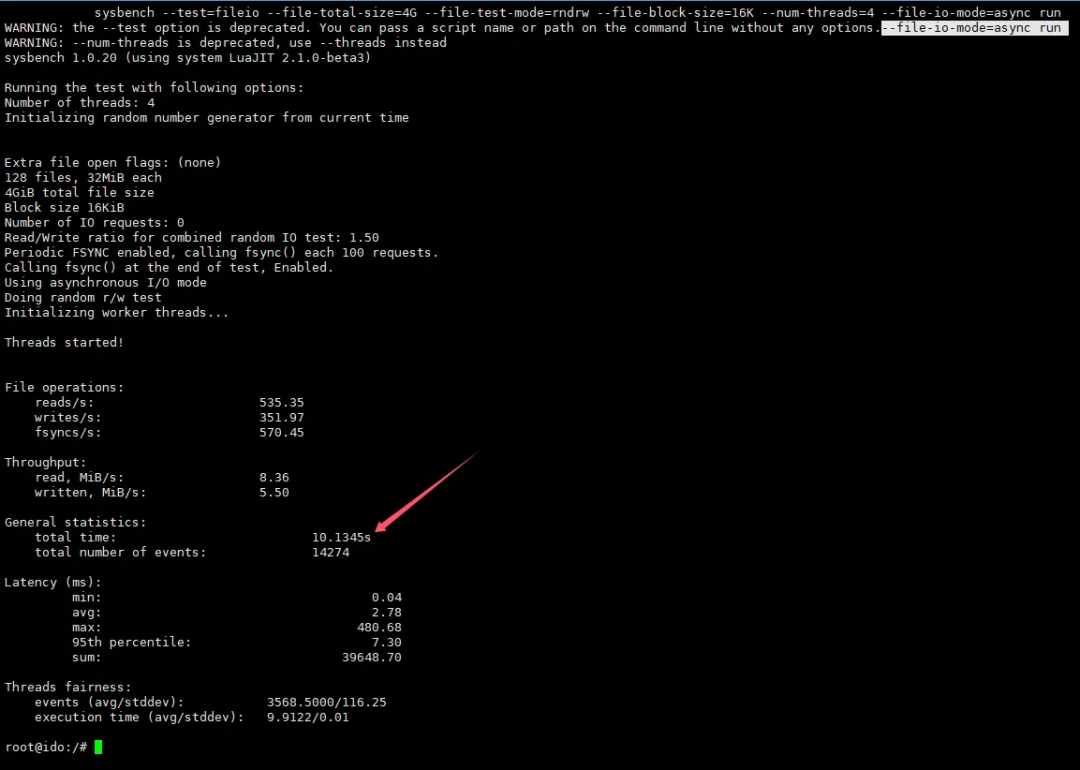Click 'Number of IO requests: 0' line
This screenshot has height=770, width=1080.
94,222
